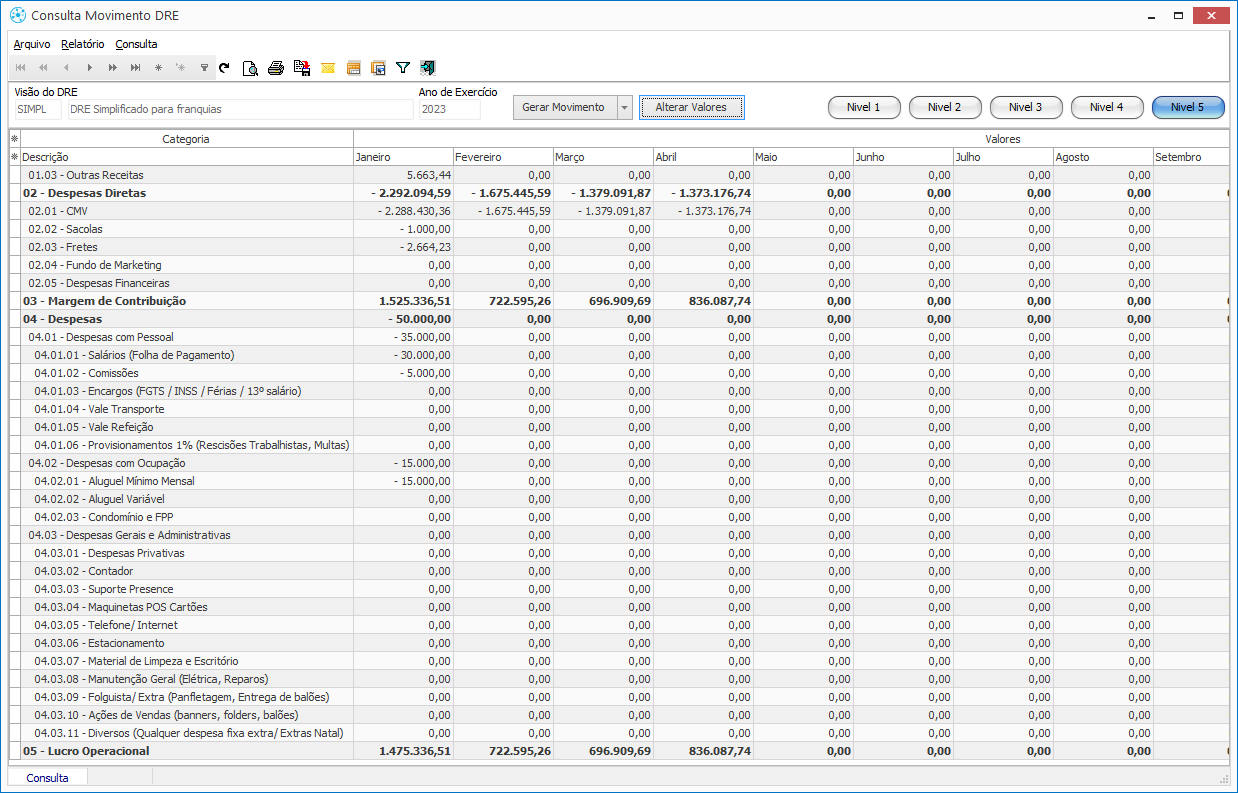Click Janeiro value 5.663,44 of Outras Receitas
The width and height of the screenshot is (1238, 793).
(403, 175)
